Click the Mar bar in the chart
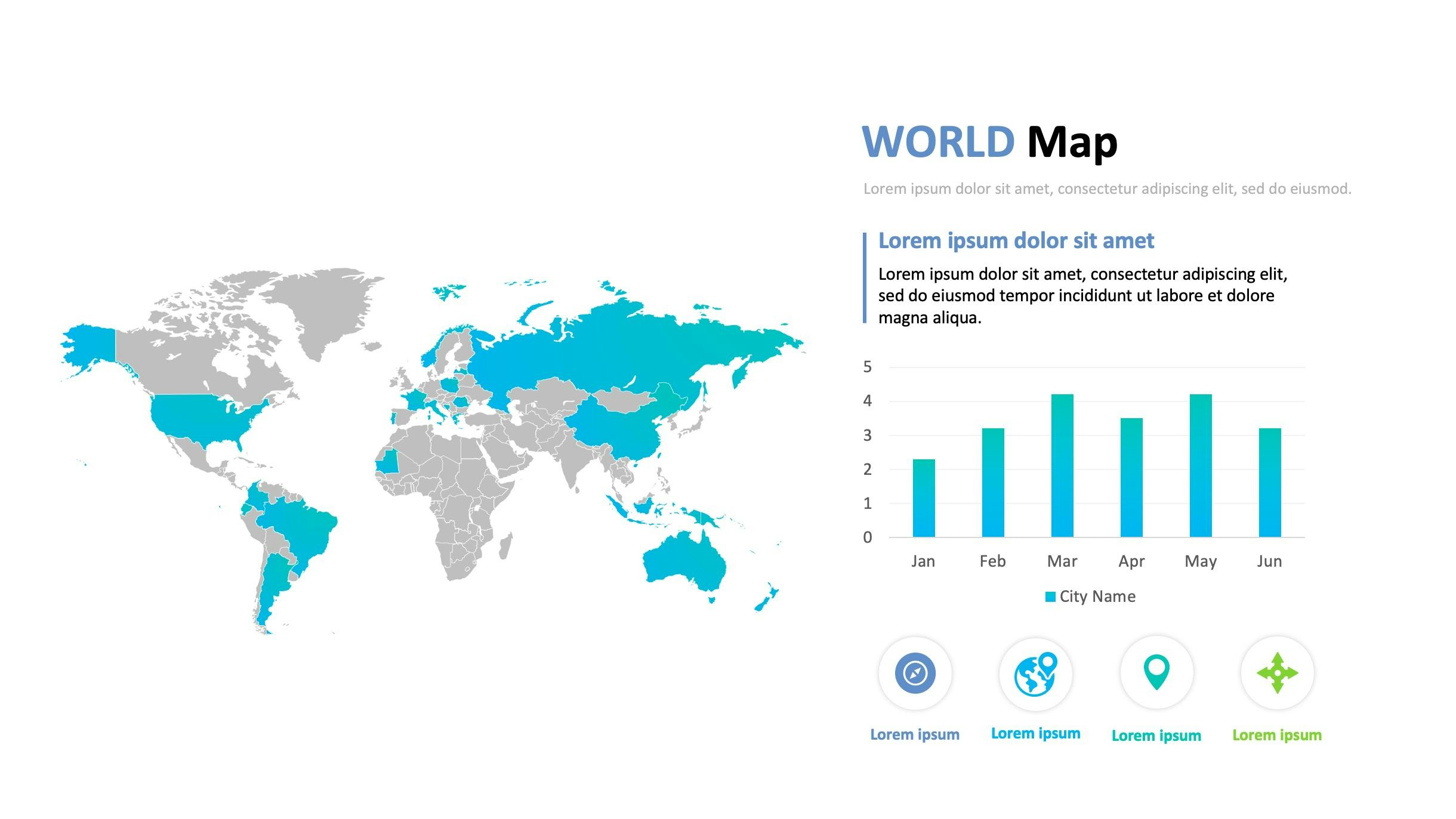This screenshot has height=819, width=1456. (x=1062, y=465)
